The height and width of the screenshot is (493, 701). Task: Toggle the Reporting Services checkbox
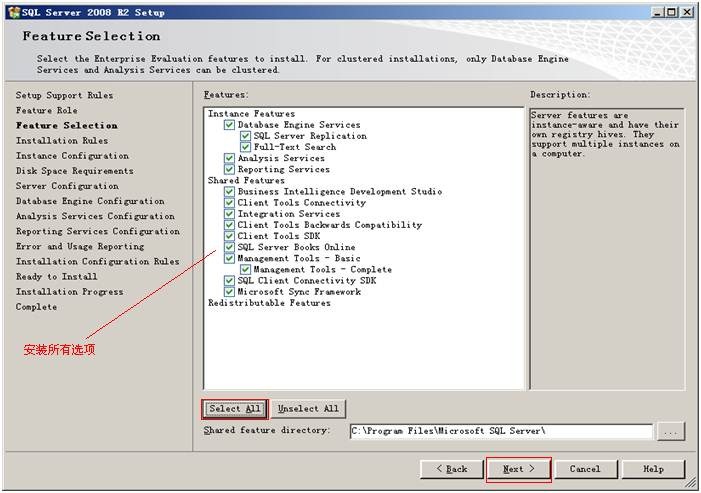click(x=230, y=170)
